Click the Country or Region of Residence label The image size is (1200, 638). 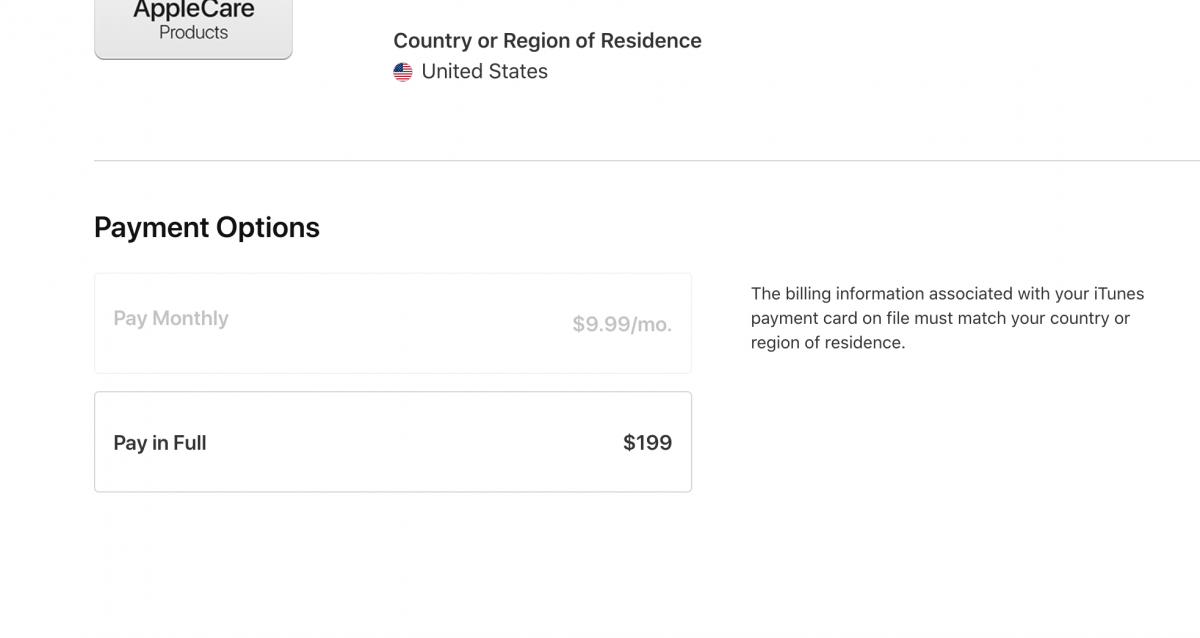click(547, 41)
